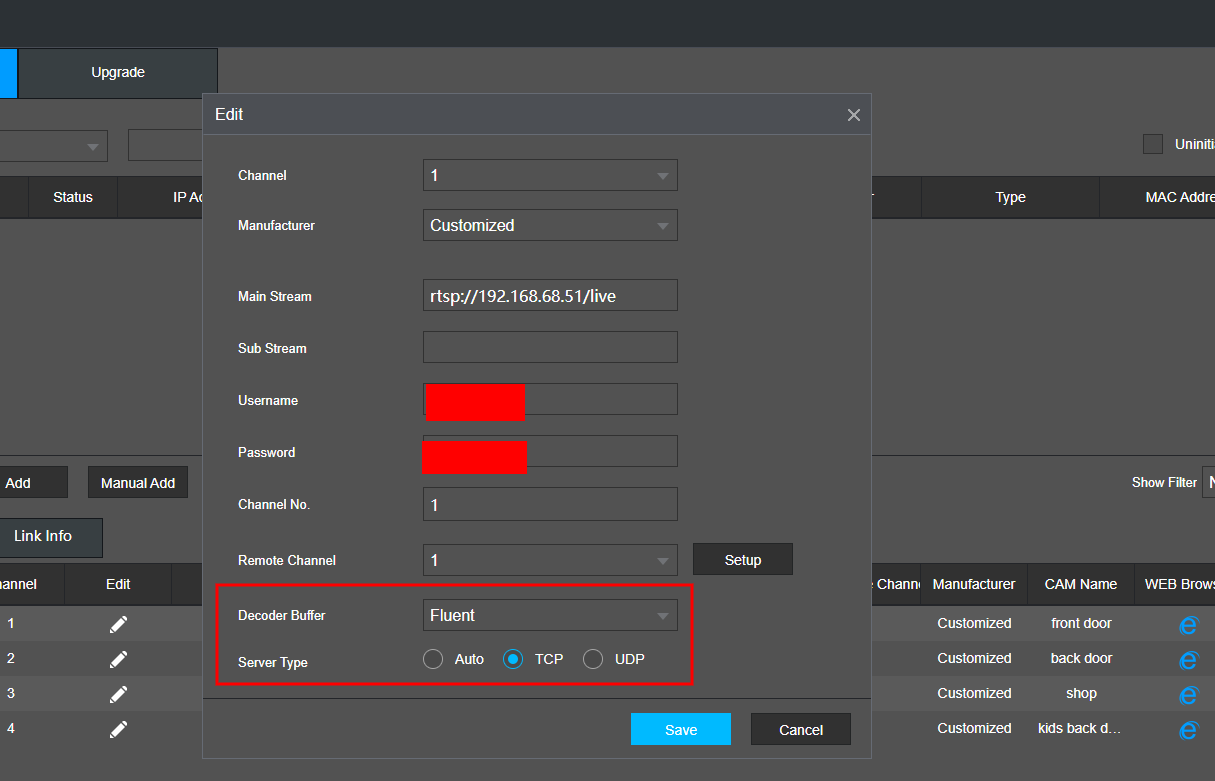Click the Manufacturer column header in table
Screen dimensions: 1215x781
click(x=974, y=584)
